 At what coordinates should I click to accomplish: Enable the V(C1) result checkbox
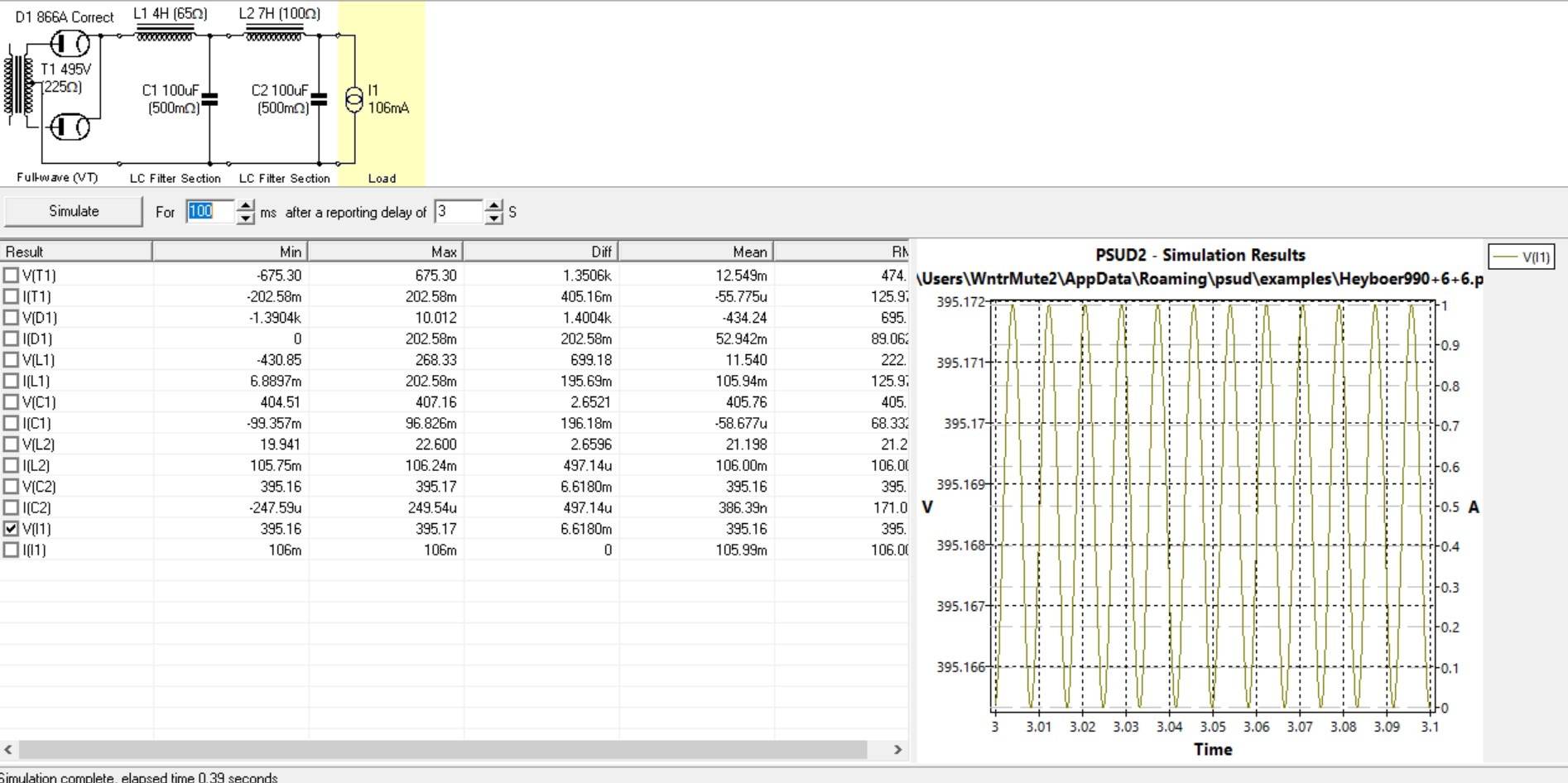(11, 401)
